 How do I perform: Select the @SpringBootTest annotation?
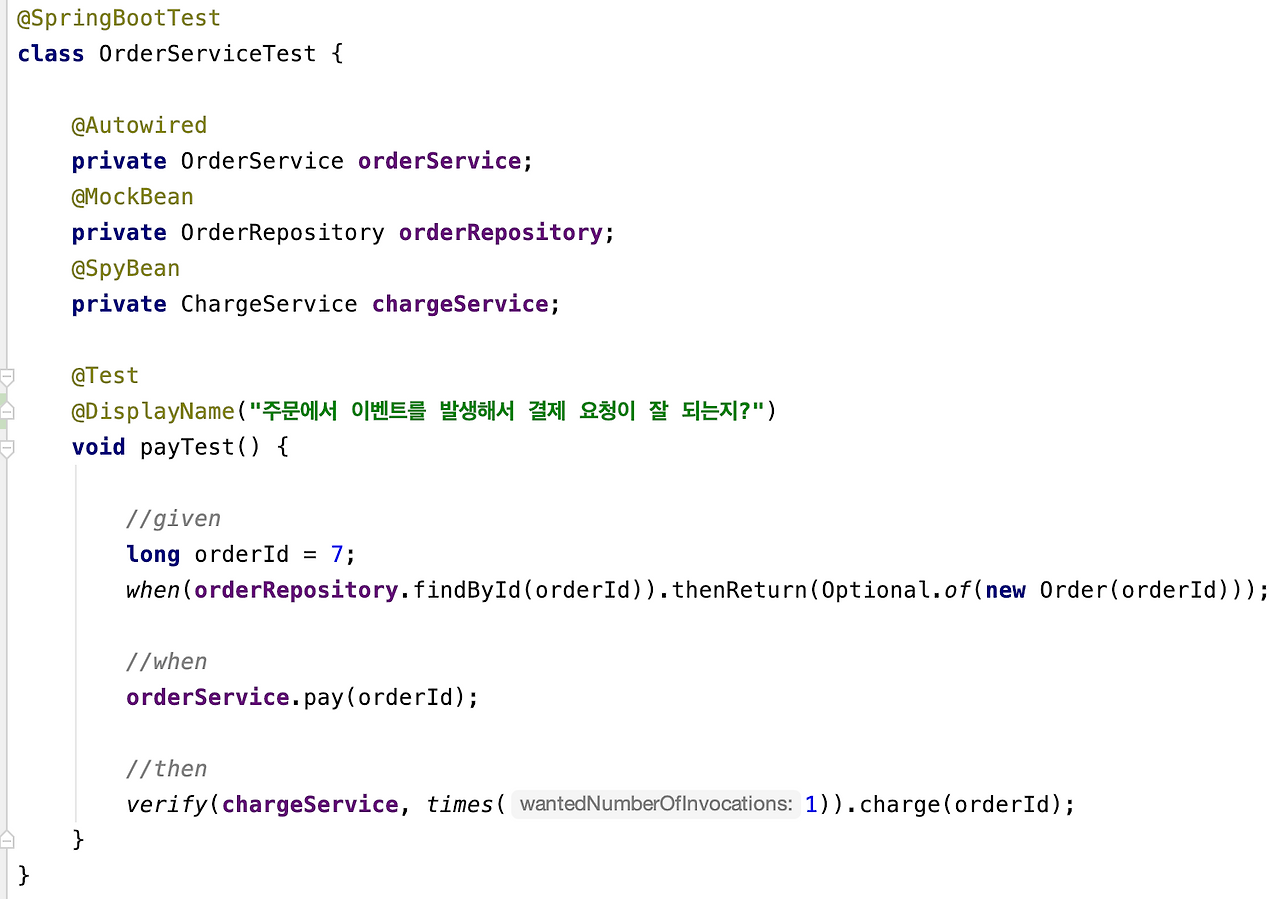119,18
